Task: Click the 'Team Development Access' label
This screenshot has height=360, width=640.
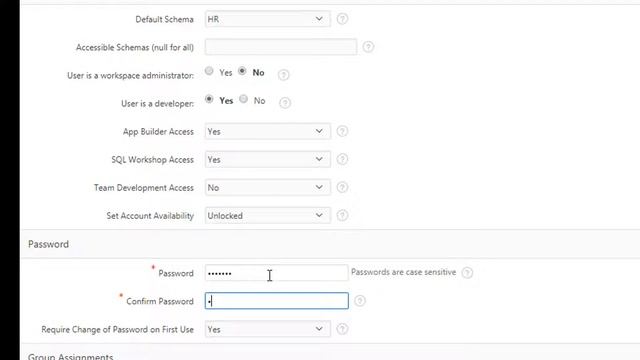Action: tap(144, 188)
